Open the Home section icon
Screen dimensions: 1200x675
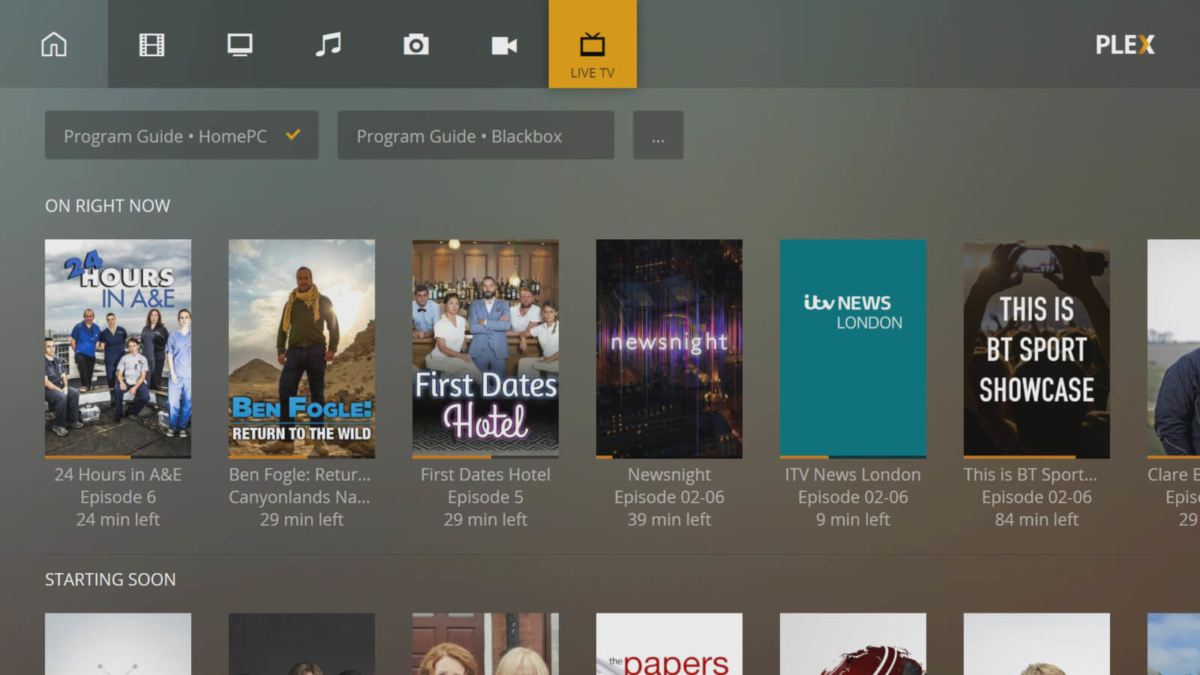point(53,44)
